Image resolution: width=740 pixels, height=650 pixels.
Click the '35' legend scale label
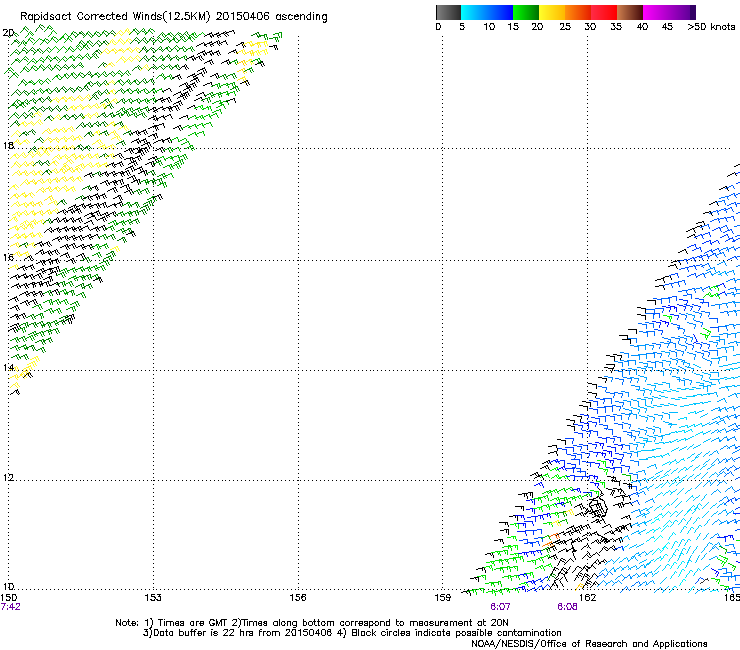click(616, 26)
